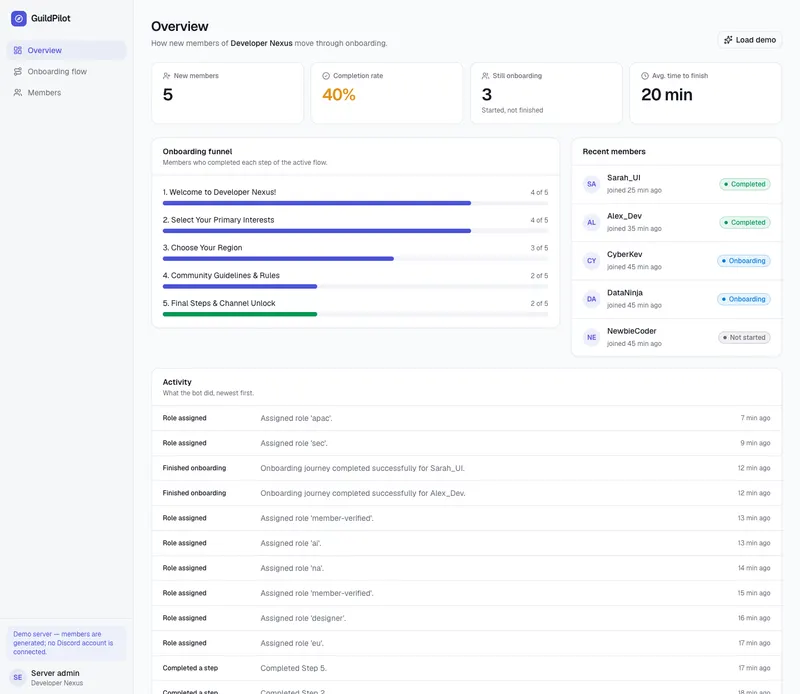Click the Sarah_UI onboarding completed activity entry

[466, 468]
